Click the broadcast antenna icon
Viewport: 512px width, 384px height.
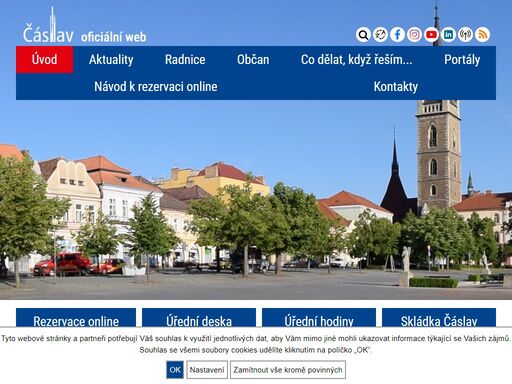click(x=465, y=35)
